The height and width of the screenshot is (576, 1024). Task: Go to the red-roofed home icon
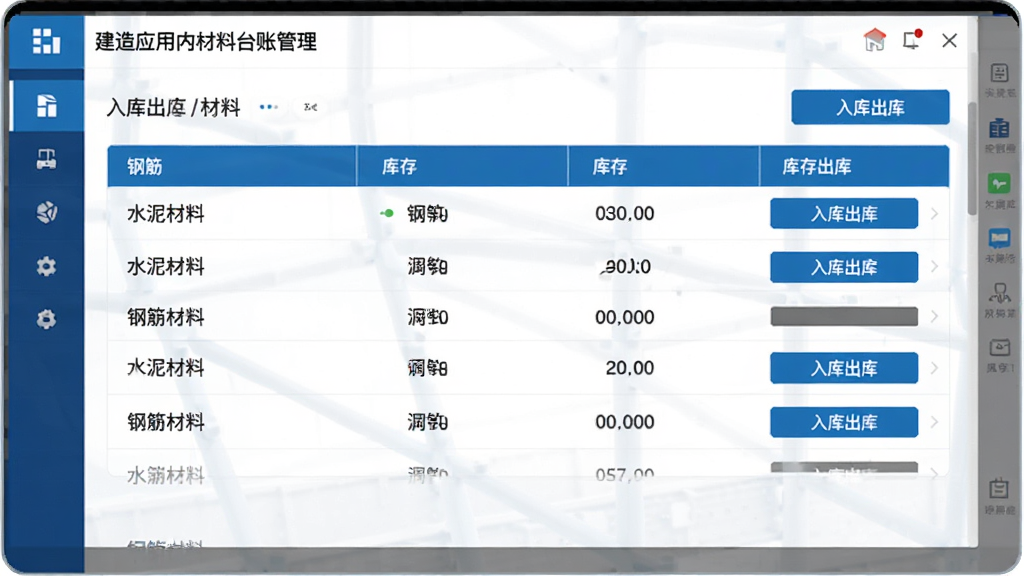[874, 40]
